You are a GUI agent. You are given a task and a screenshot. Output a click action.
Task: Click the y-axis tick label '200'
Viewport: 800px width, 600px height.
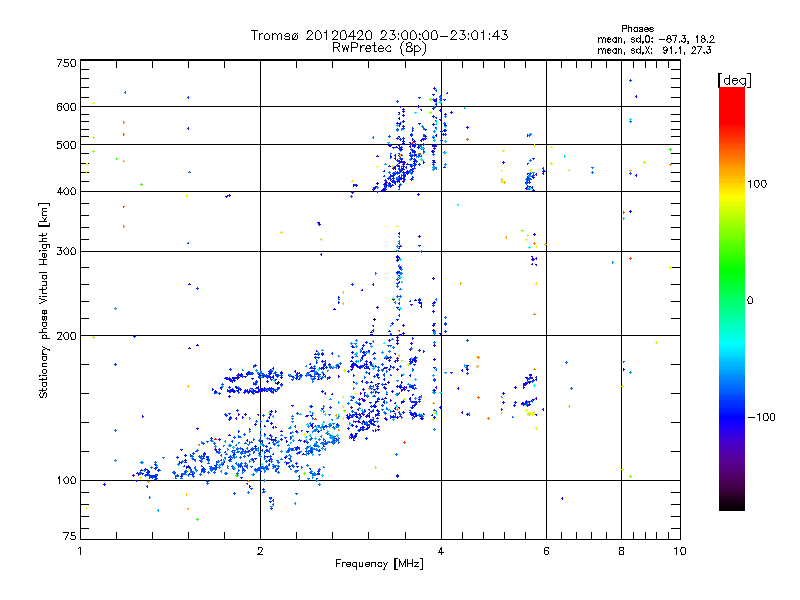tap(66, 336)
